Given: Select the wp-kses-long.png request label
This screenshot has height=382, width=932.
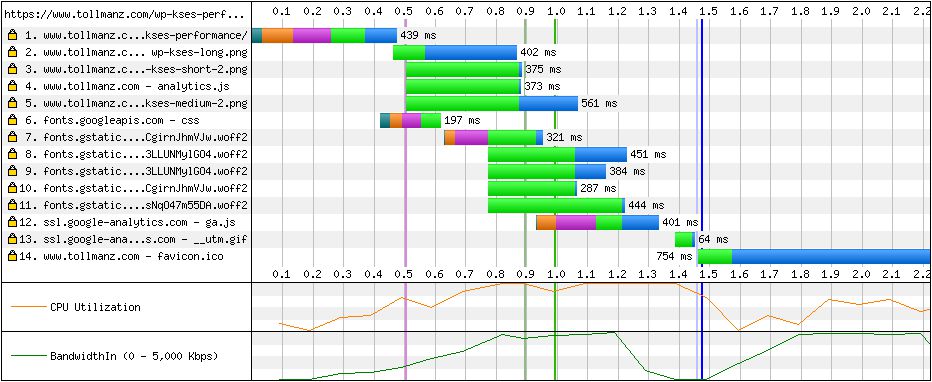Looking at the screenshot, I should (x=136, y=52).
